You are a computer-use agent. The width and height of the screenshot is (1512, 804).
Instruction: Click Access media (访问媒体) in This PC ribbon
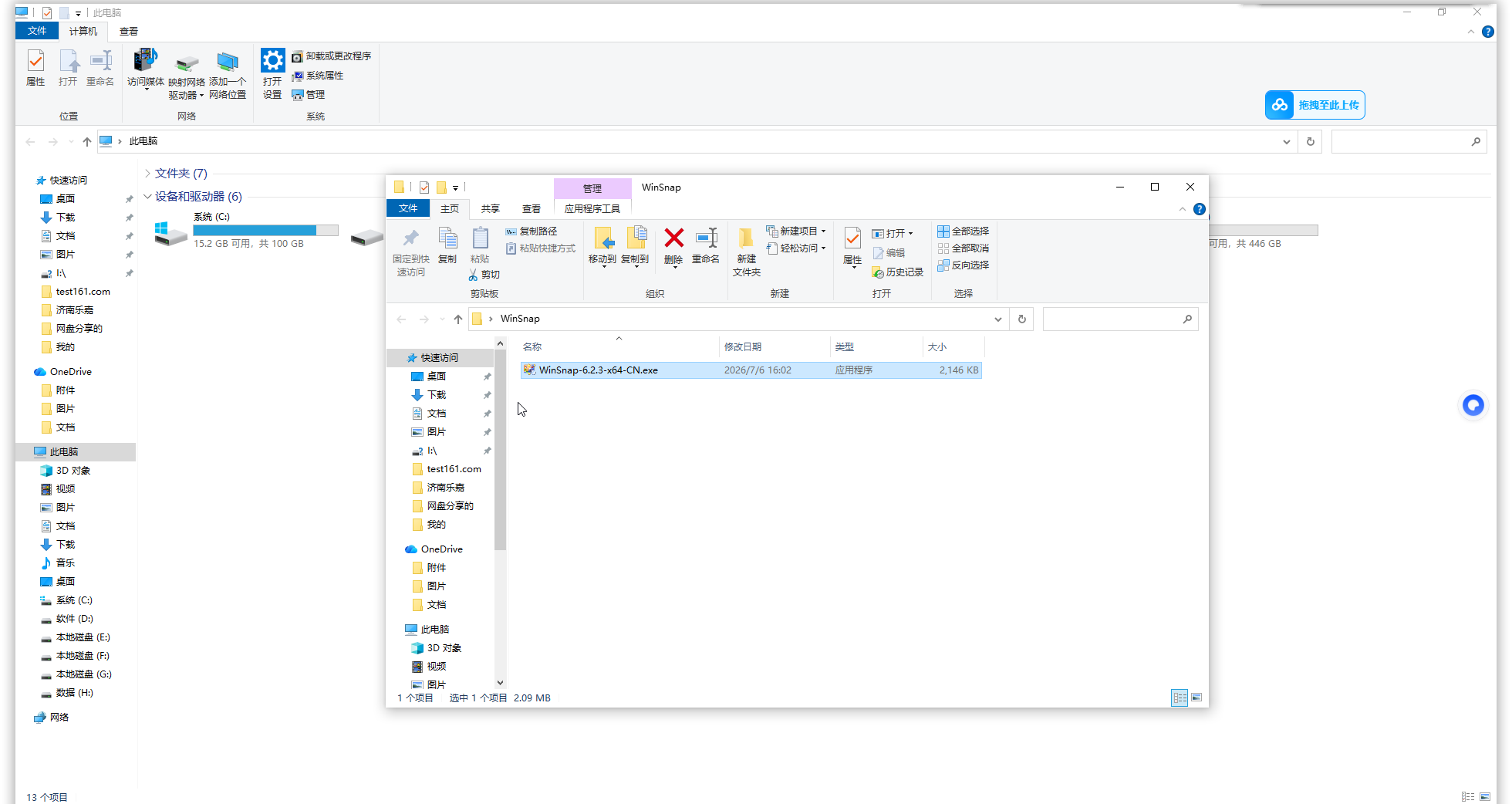click(145, 69)
